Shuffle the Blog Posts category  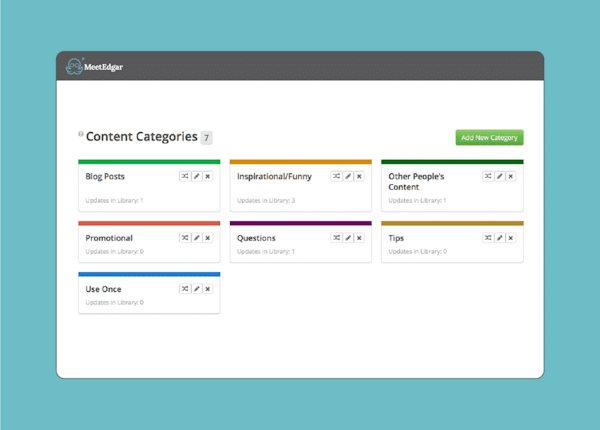coord(185,176)
